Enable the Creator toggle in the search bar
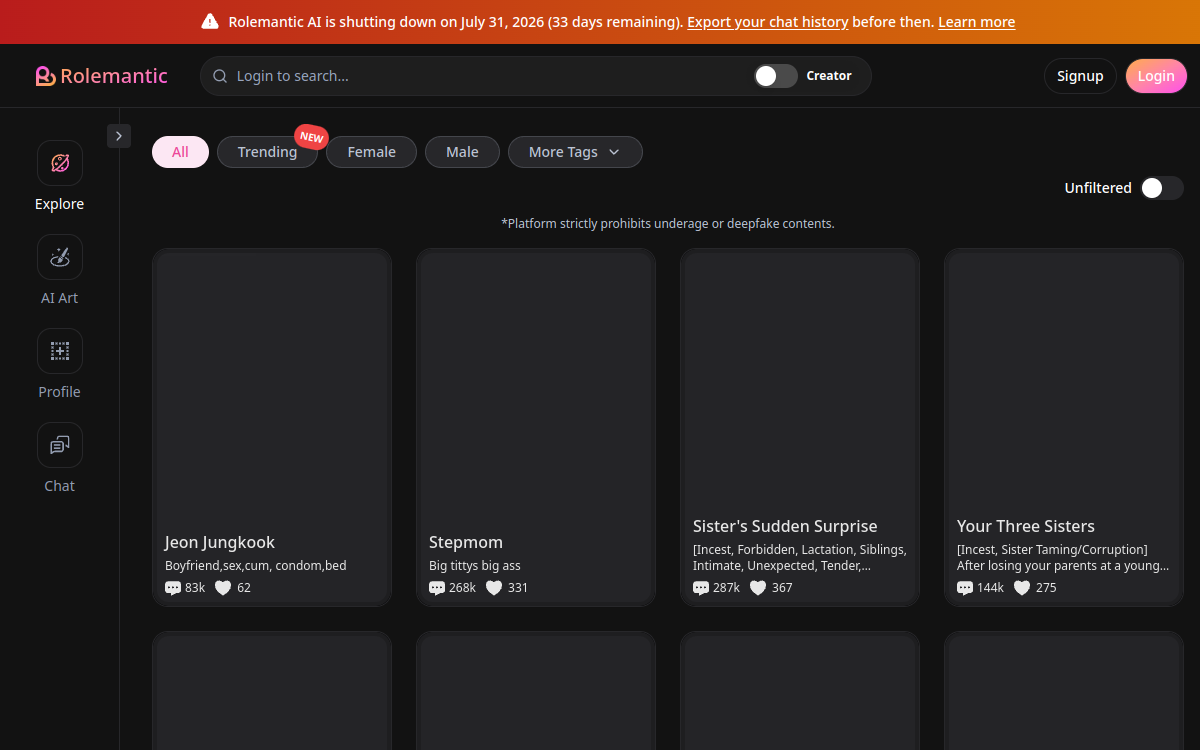Screen dimensions: 1200x750 776,76
